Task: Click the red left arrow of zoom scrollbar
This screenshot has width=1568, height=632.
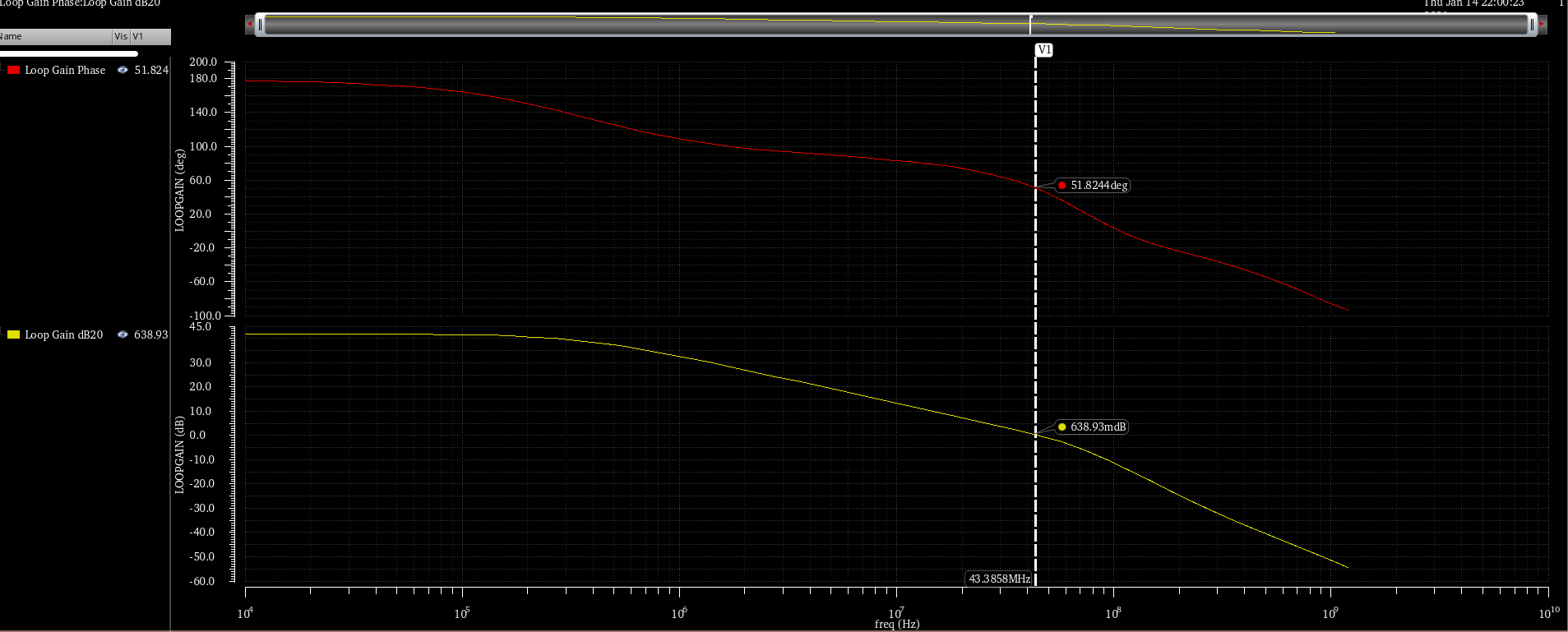Action: point(250,25)
